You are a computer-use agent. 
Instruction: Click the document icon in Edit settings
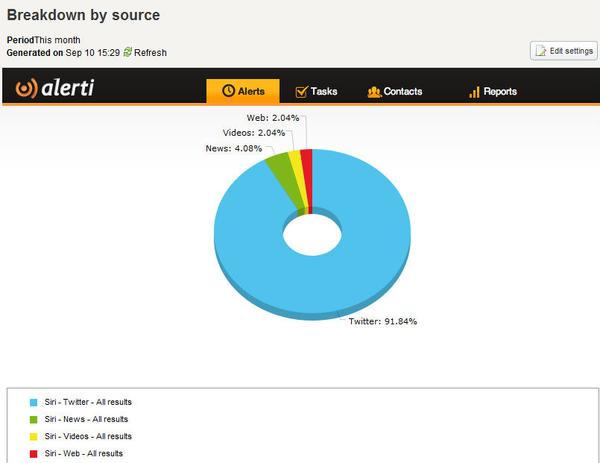(540, 51)
